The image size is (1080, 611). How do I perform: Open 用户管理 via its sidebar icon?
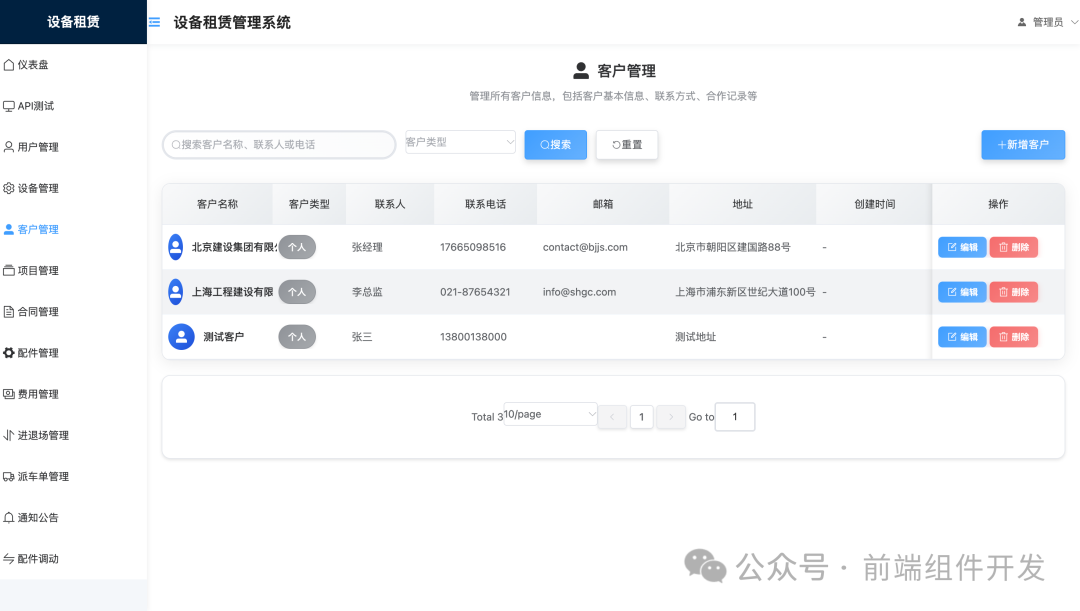click(x=10, y=146)
